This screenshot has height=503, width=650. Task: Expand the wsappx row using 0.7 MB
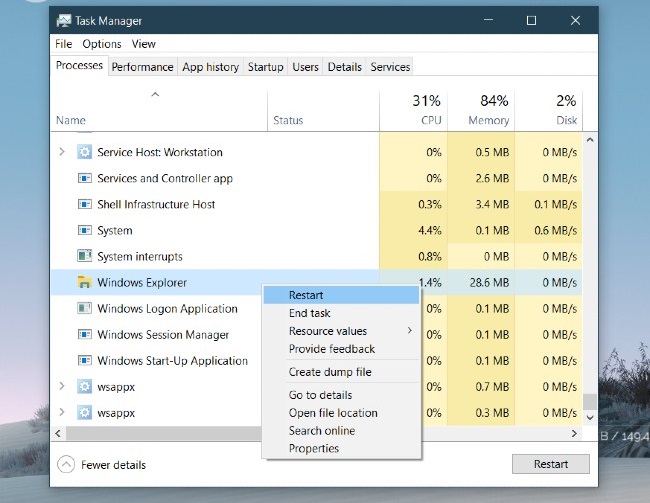[x=62, y=386]
